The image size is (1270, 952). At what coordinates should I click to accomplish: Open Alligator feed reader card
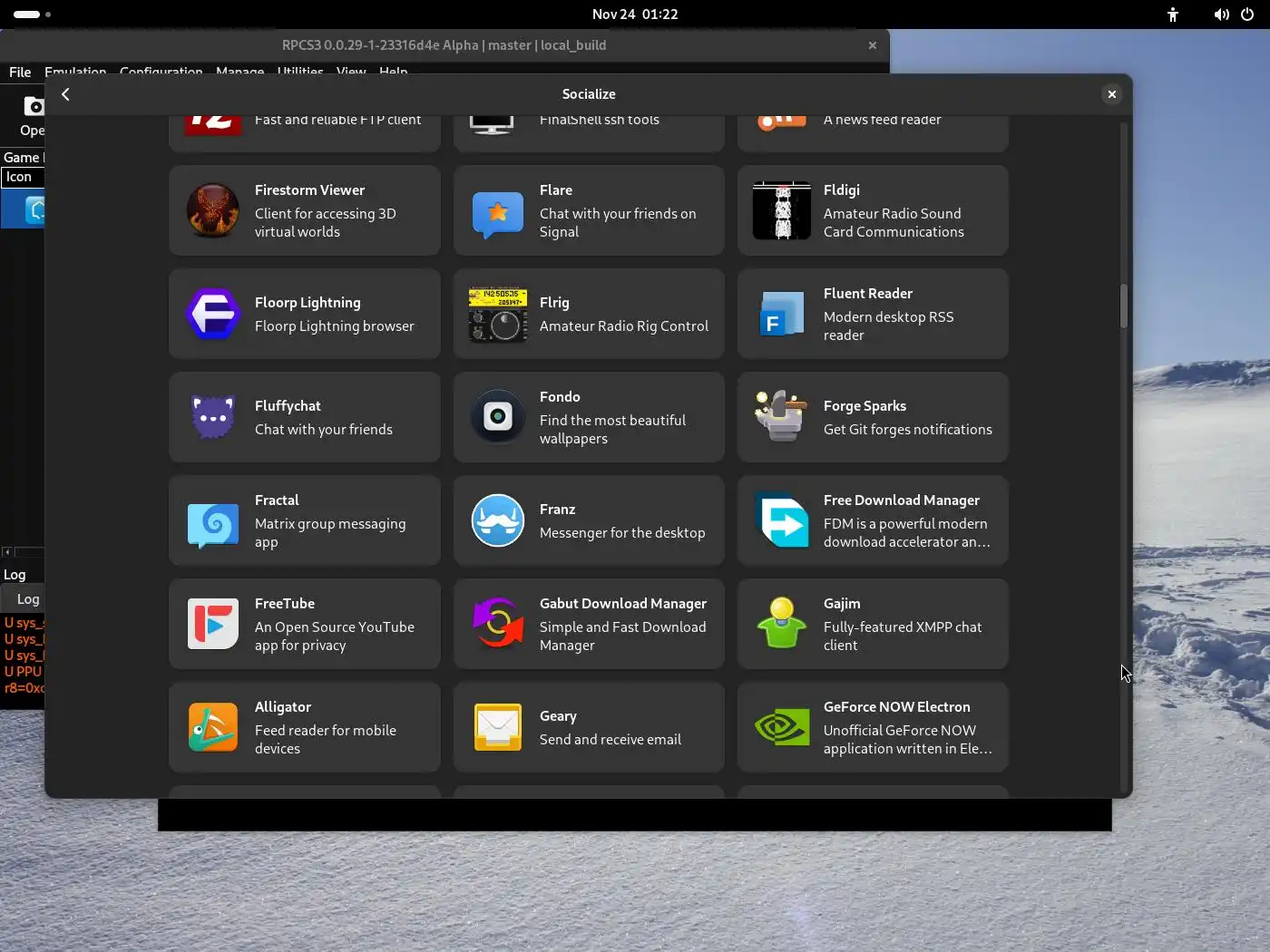click(x=305, y=727)
